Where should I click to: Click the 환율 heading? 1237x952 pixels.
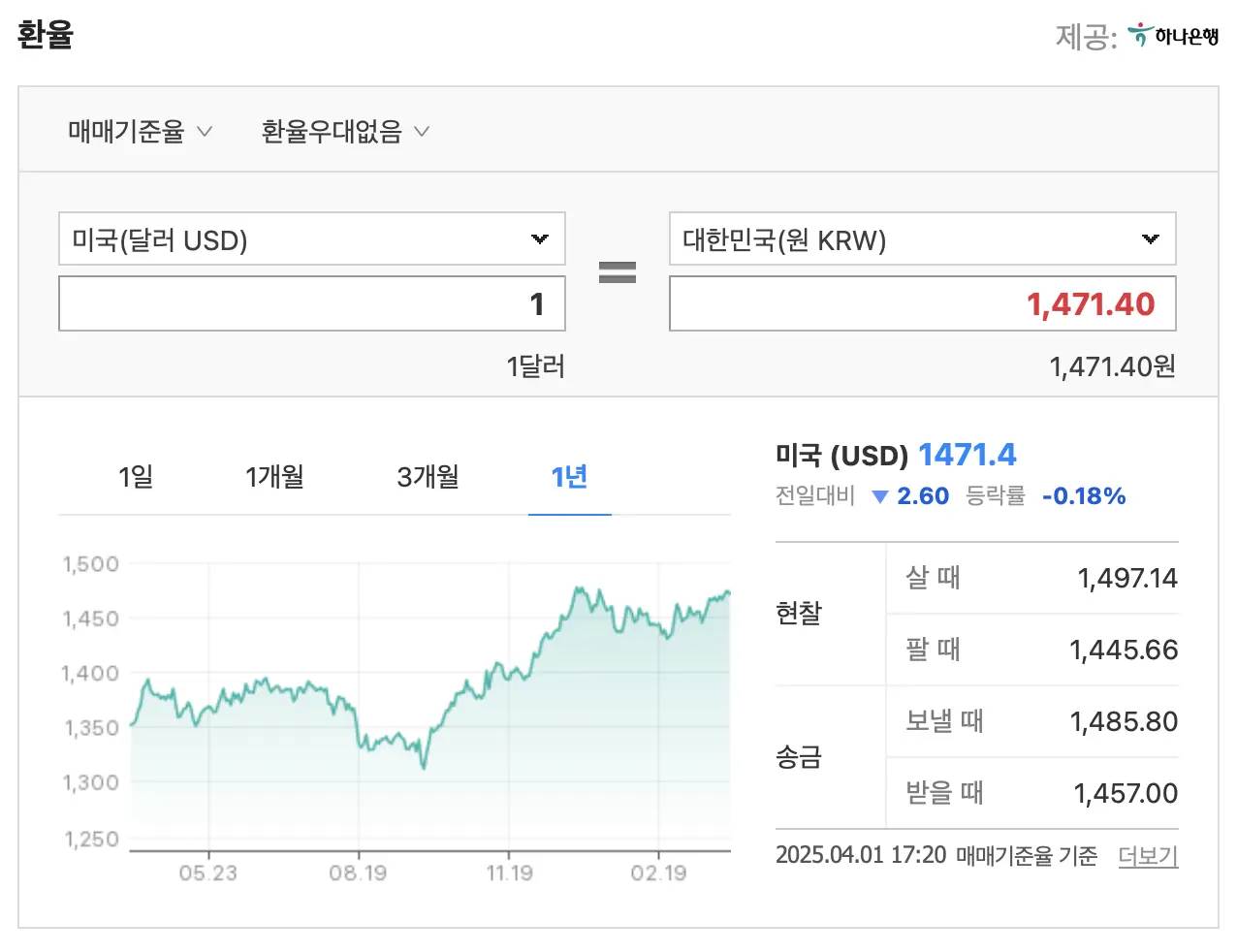click(44, 34)
